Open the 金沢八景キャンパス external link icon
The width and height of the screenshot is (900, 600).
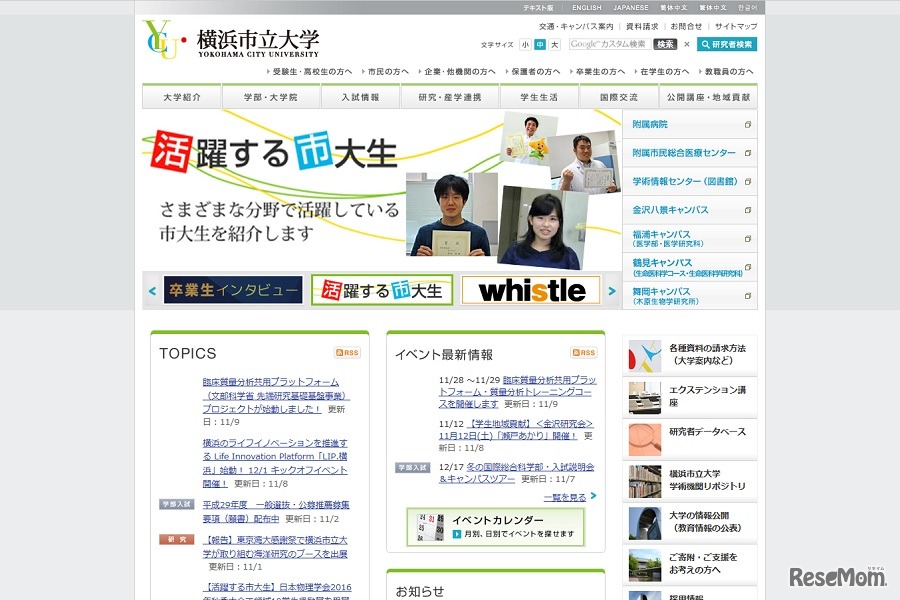tap(747, 210)
